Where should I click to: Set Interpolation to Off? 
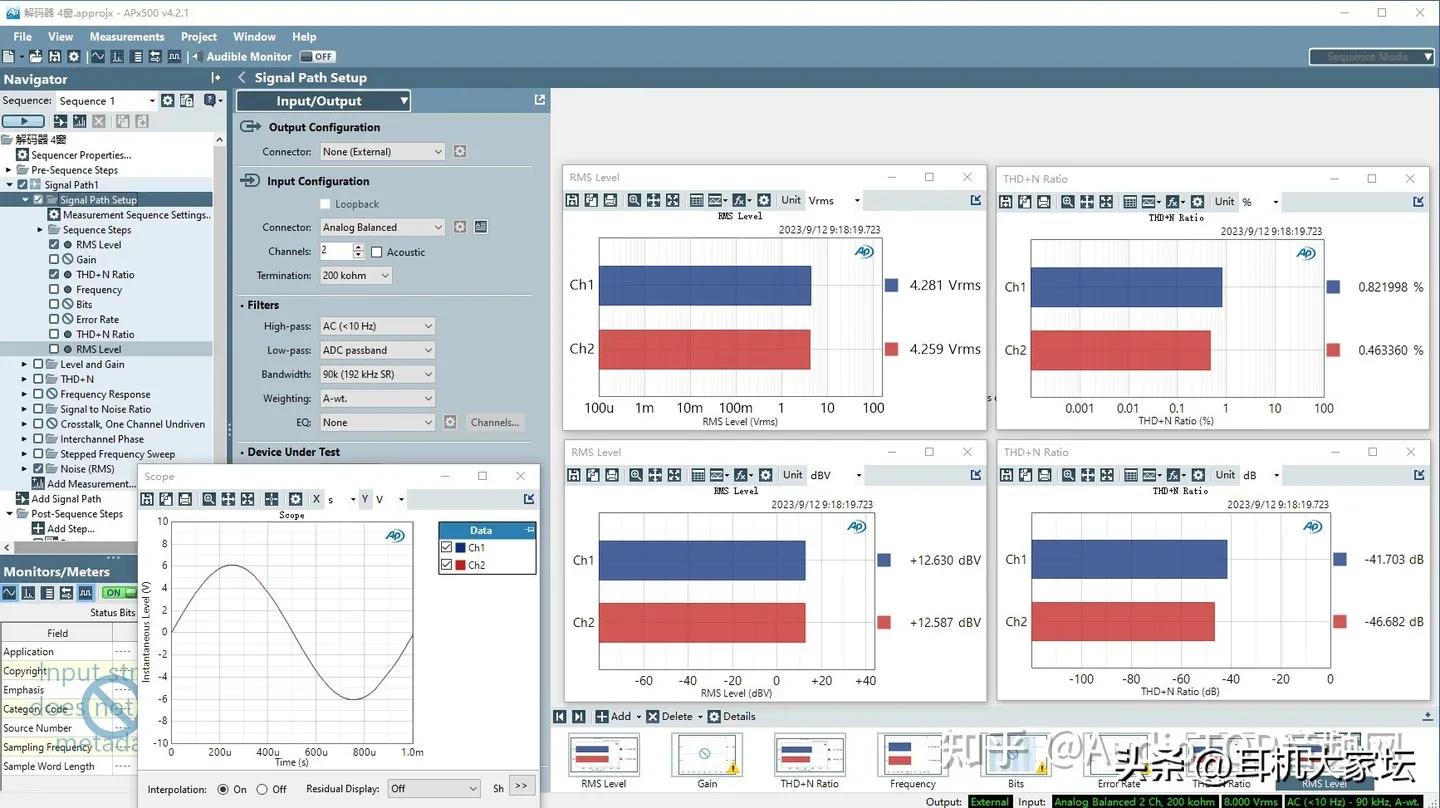click(262, 789)
